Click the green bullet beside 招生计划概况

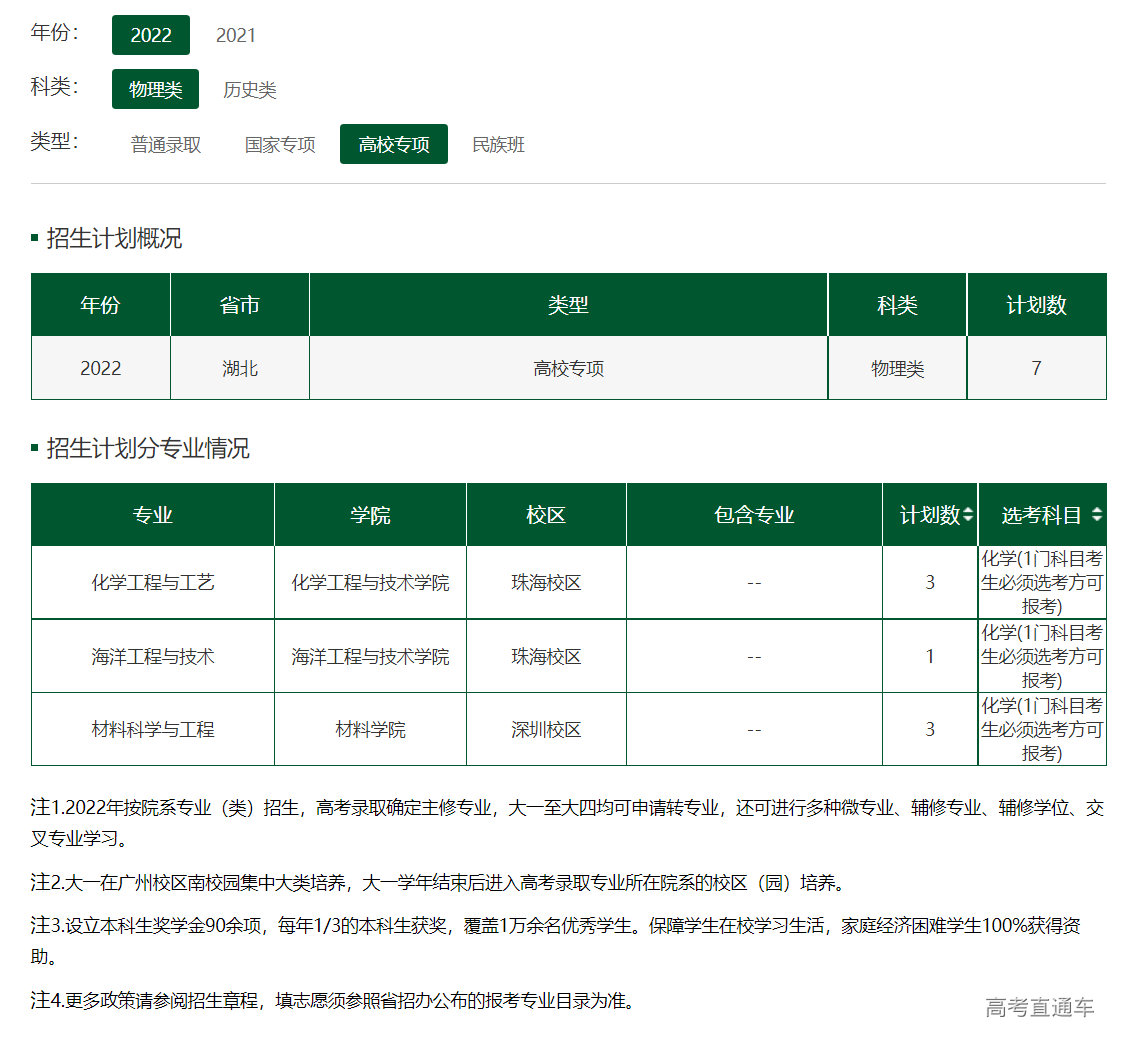36,238
